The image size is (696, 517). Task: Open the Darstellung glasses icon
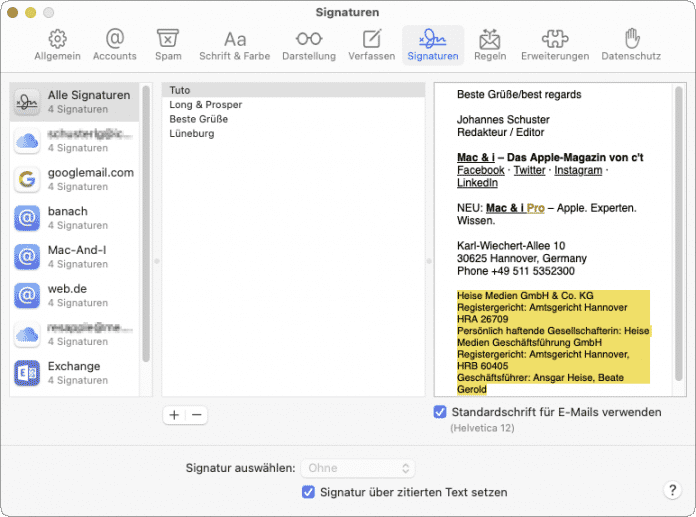coord(309,39)
